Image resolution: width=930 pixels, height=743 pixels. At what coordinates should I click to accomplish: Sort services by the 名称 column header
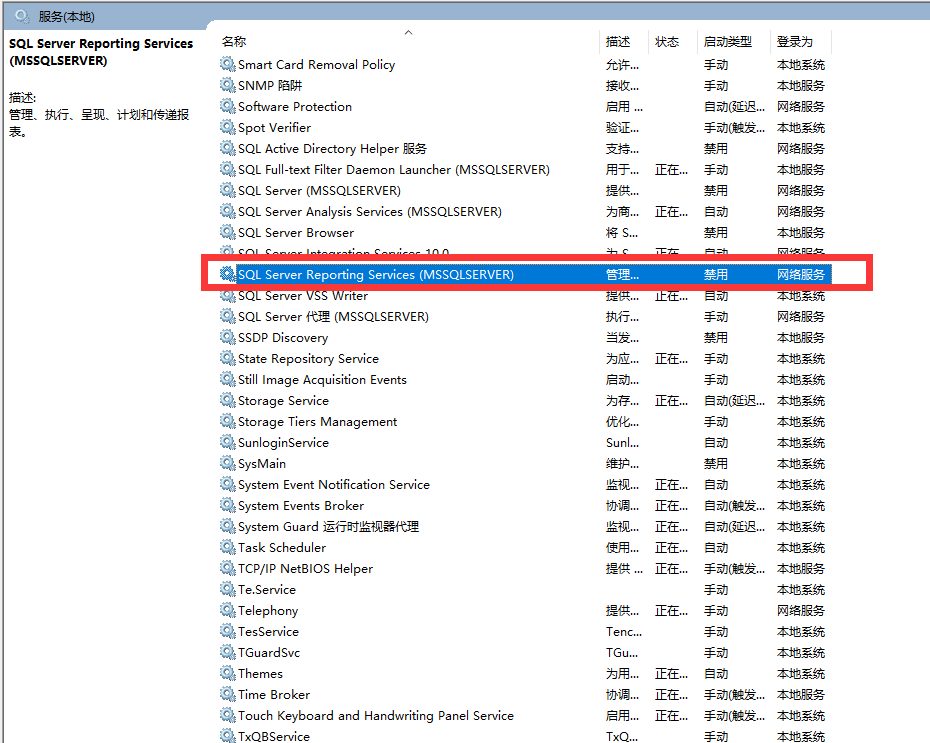tap(234, 42)
